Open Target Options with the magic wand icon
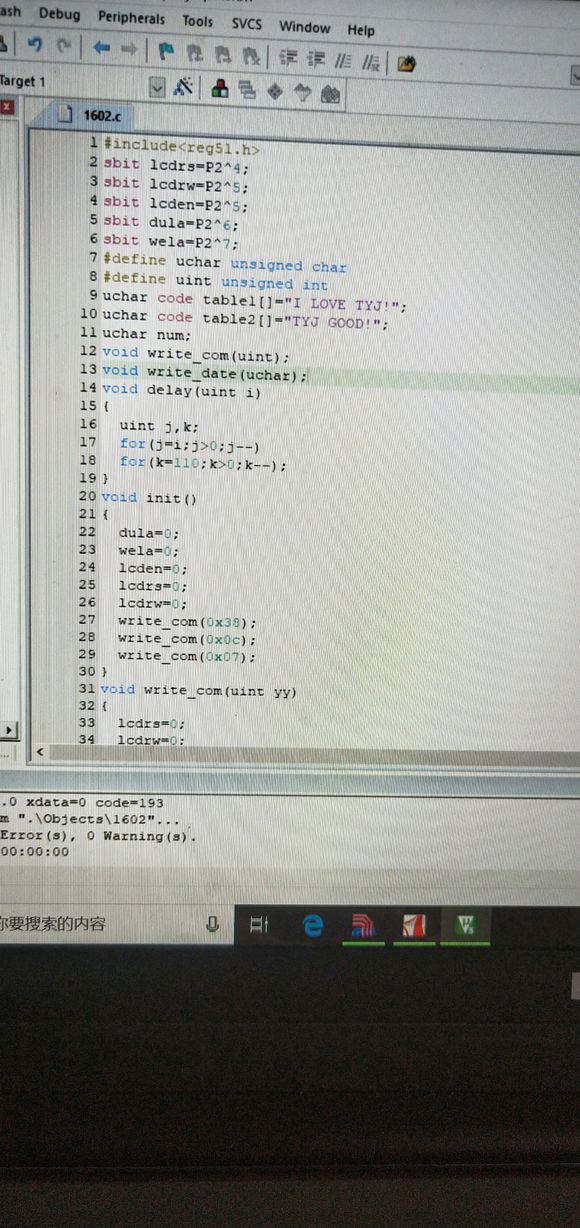580x1228 pixels. tap(184, 88)
